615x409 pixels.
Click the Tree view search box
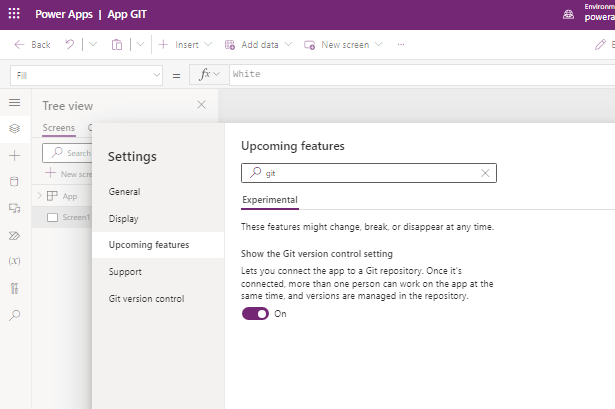67,153
